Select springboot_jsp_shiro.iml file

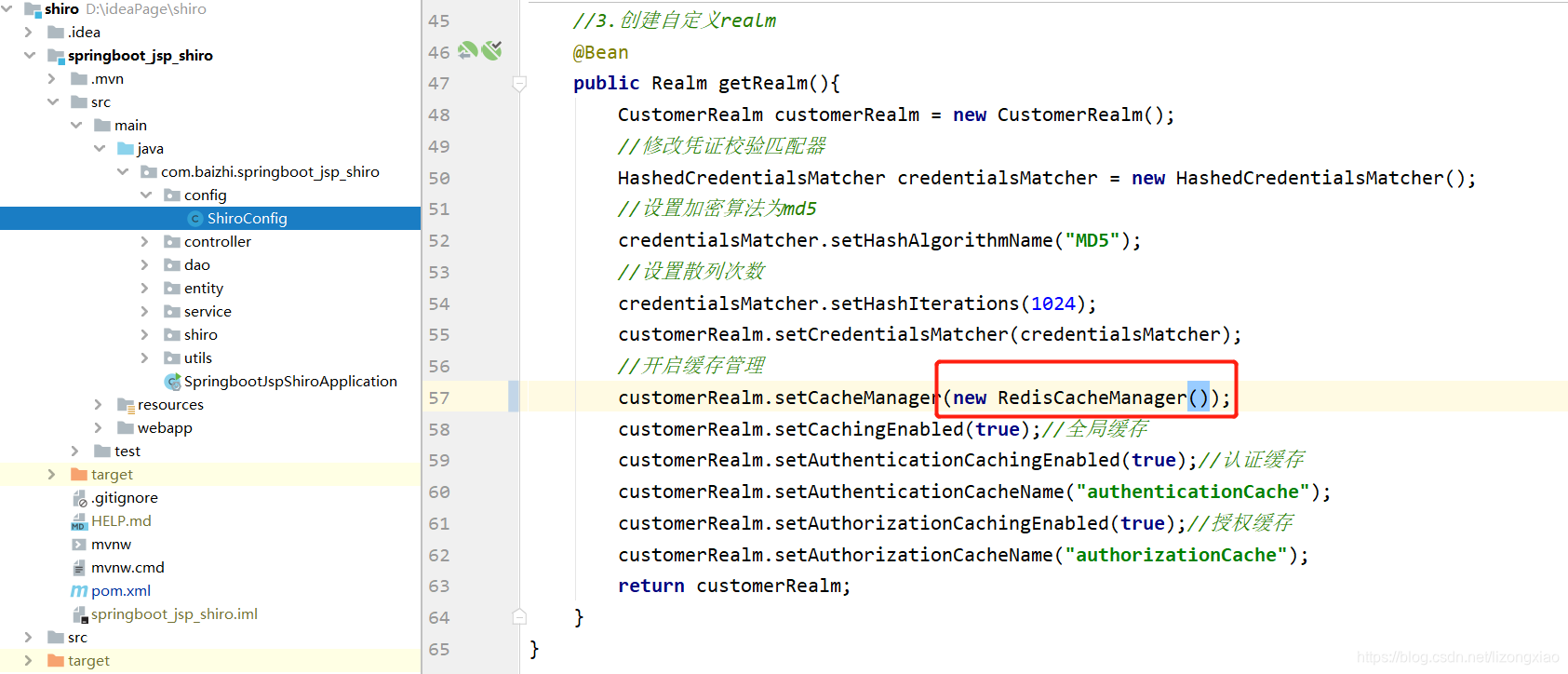pyautogui.click(x=174, y=614)
